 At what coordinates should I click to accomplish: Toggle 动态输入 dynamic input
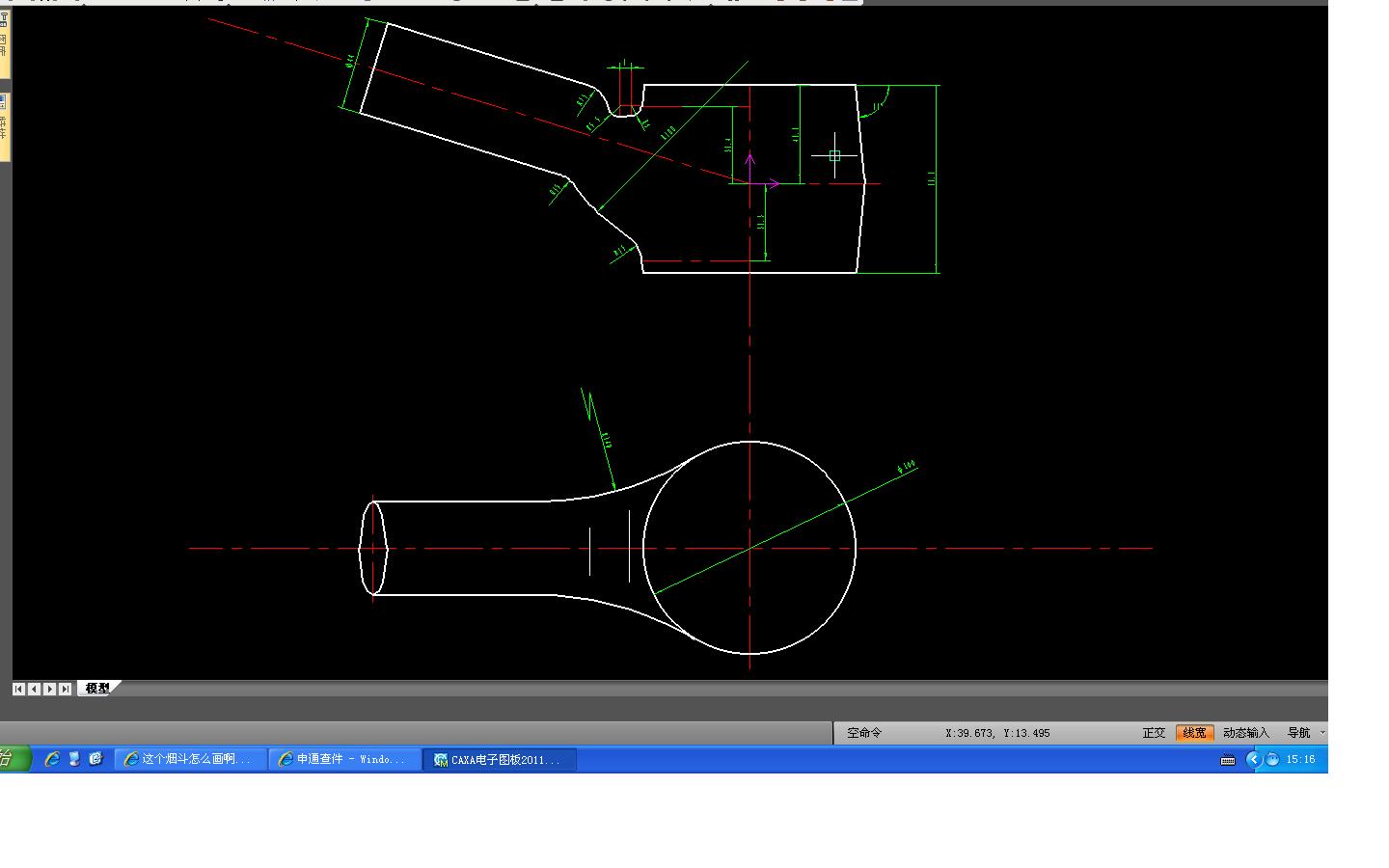(x=1246, y=733)
